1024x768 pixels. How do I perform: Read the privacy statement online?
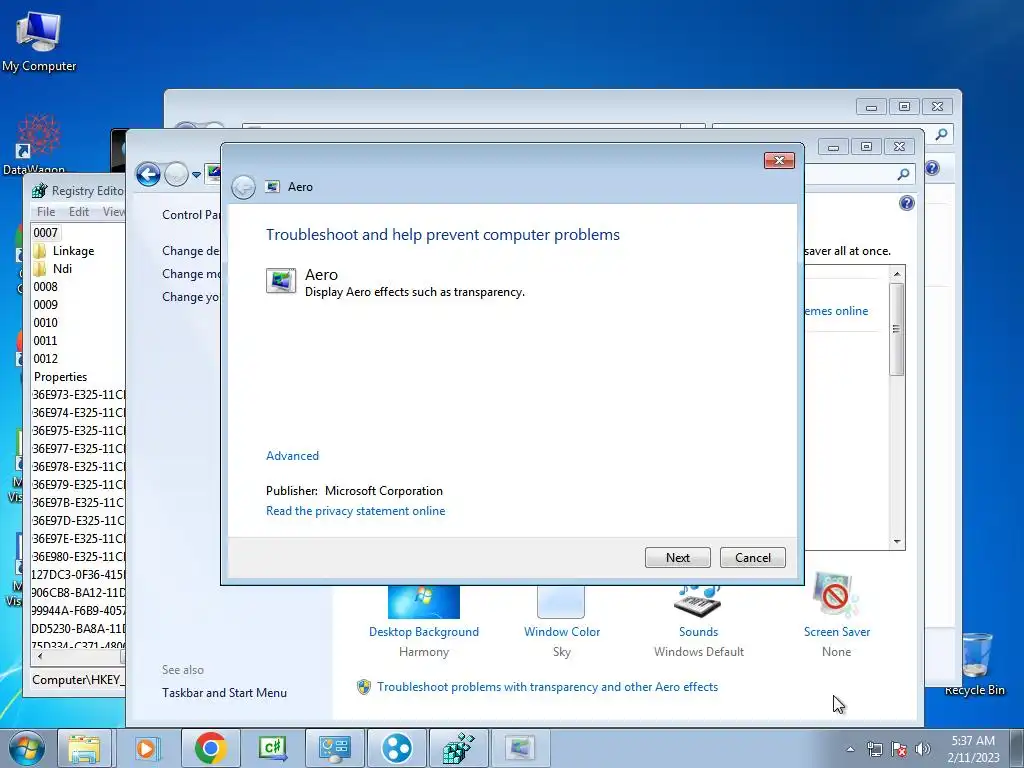pyautogui.click(x=355, y=511)
